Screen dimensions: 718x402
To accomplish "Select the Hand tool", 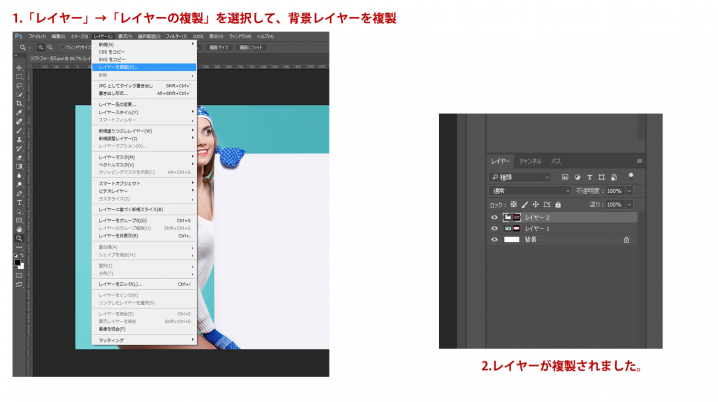I will (x=19, y=229).
